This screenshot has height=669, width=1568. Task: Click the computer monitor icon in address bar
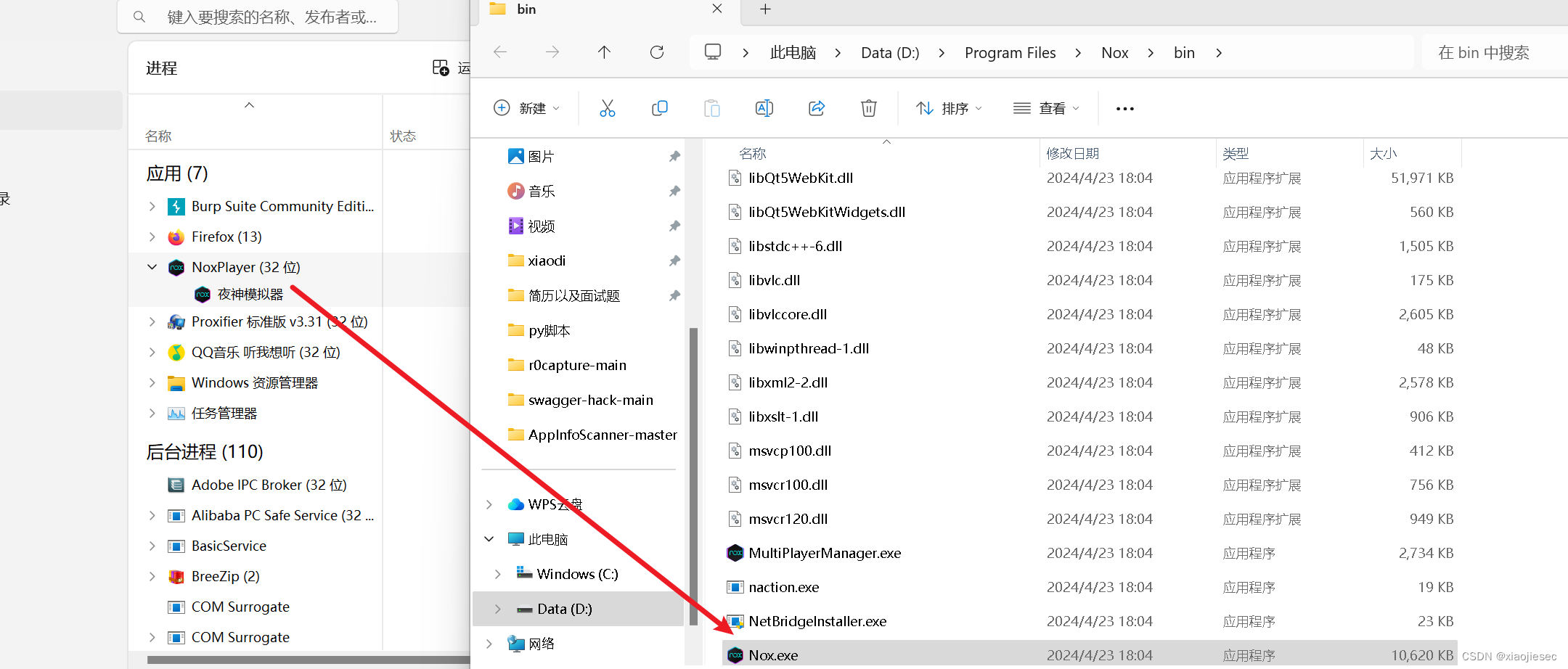pyautogui.click(x=713, y=52)
